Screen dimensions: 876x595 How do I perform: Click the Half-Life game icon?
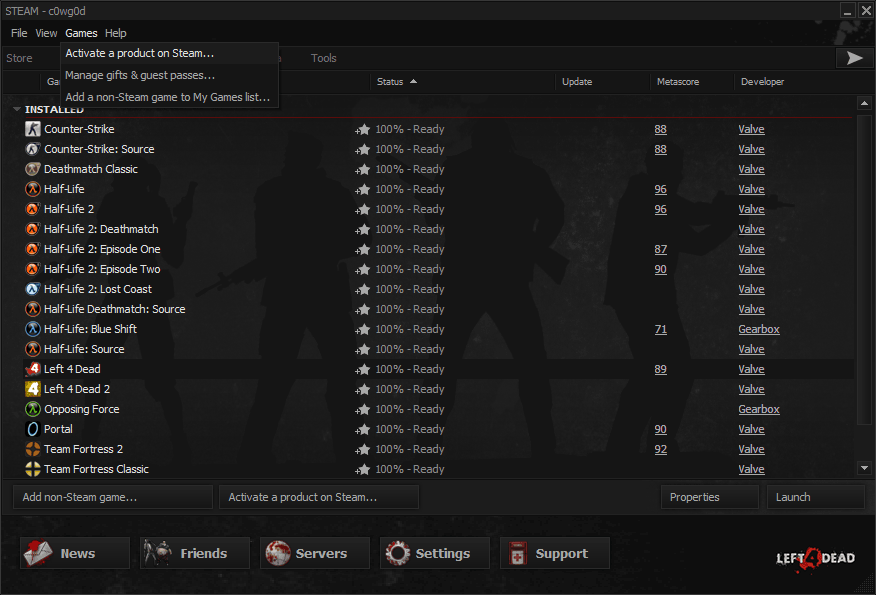click(x=32, y=189)
